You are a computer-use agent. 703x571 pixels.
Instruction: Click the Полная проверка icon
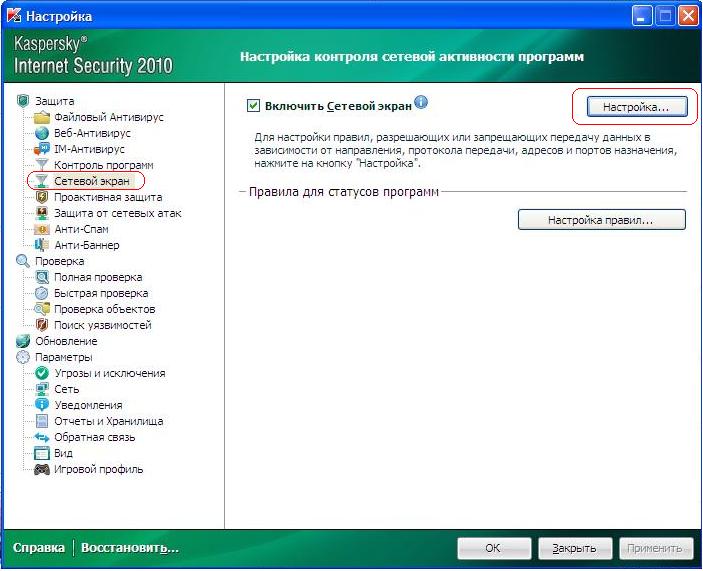(x=42, y=277)
